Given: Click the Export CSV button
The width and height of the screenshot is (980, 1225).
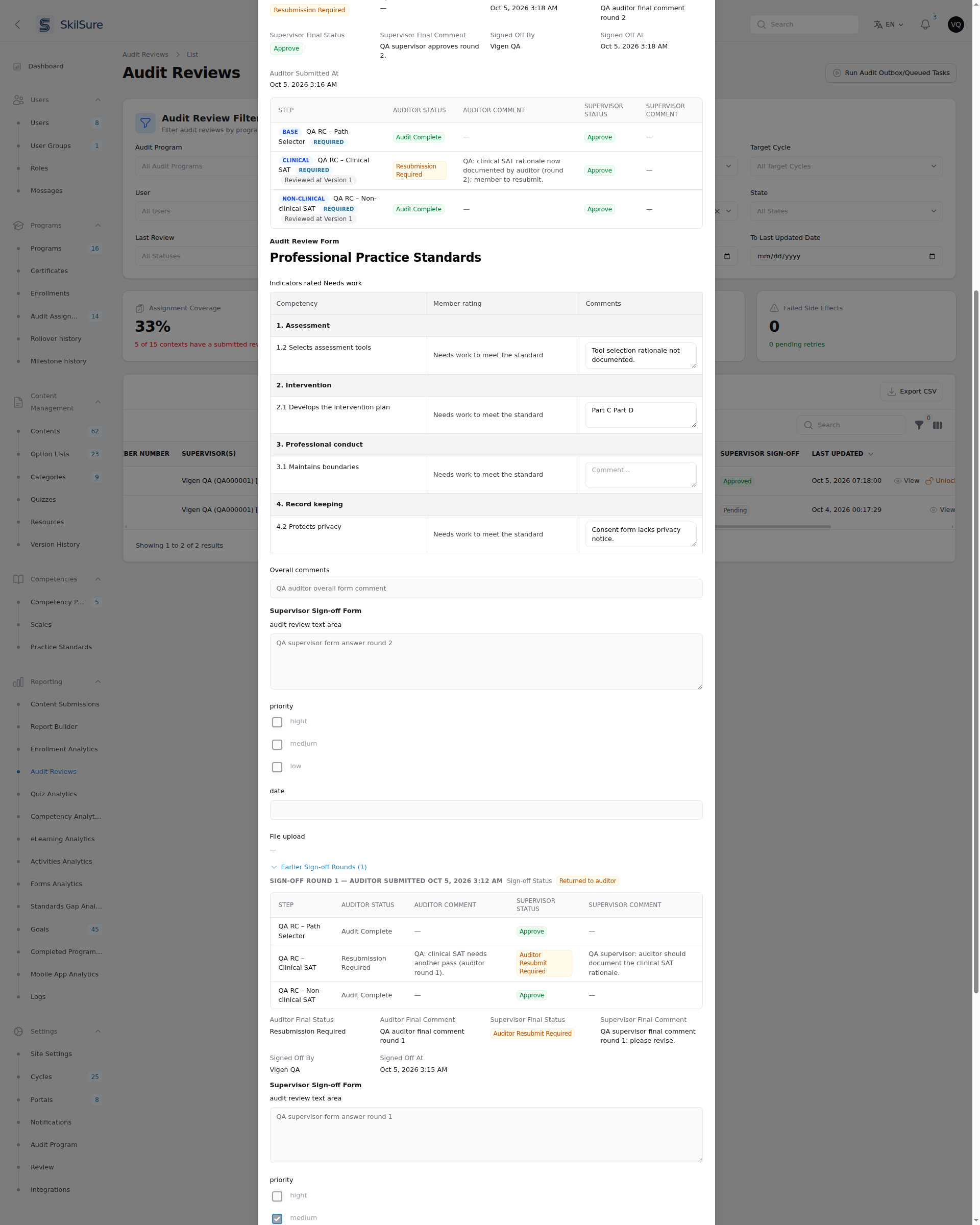Looking at the screenshot, I should coord(911,391).
